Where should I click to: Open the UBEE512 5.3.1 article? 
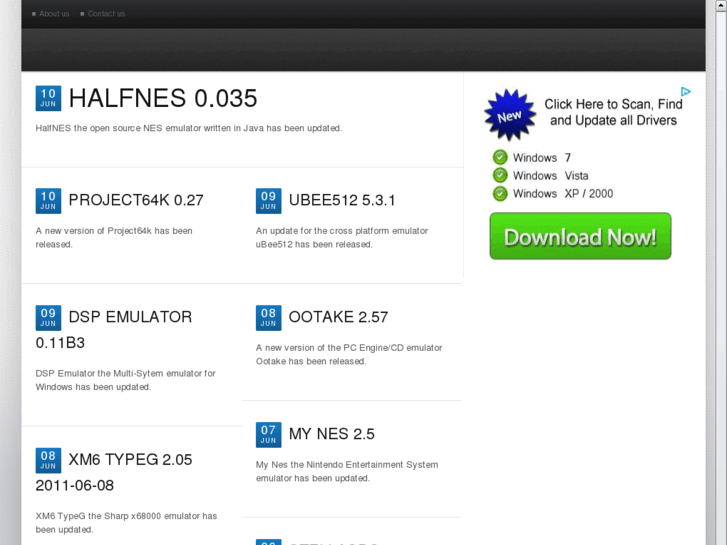[342, 200]
